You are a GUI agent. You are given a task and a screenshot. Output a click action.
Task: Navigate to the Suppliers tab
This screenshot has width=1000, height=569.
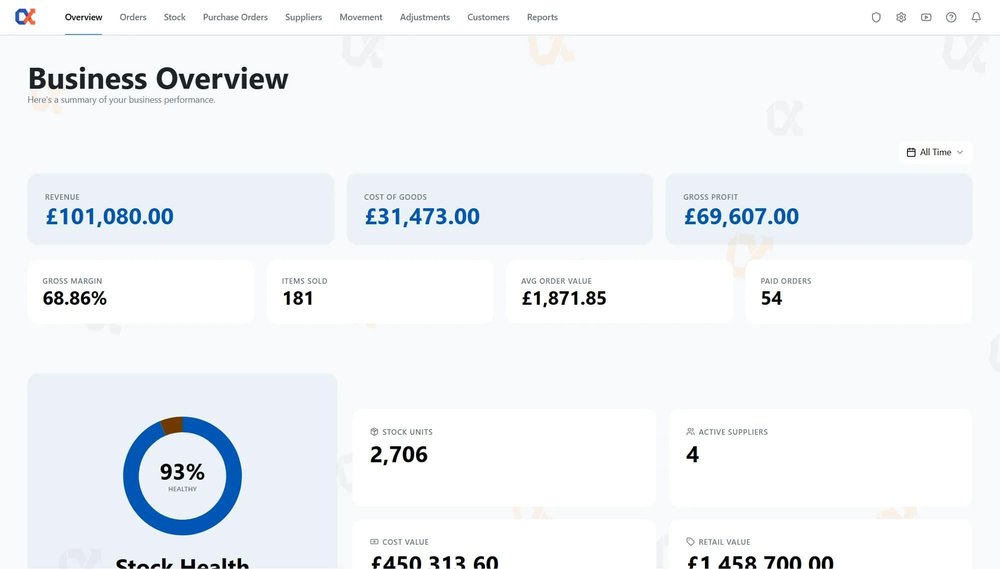click(x=304, y=17)
